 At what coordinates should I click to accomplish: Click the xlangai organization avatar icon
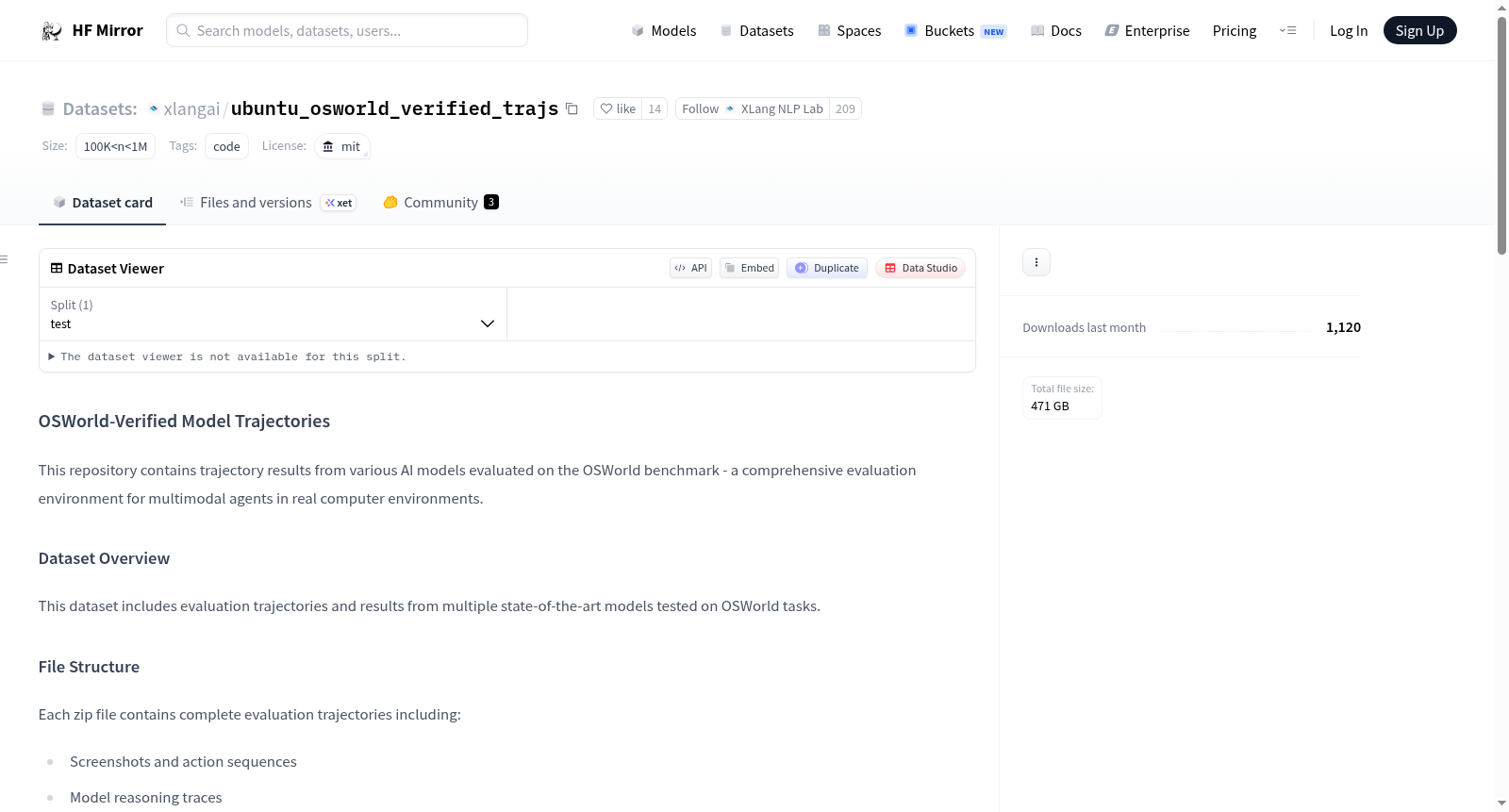(x=154, y=108)
